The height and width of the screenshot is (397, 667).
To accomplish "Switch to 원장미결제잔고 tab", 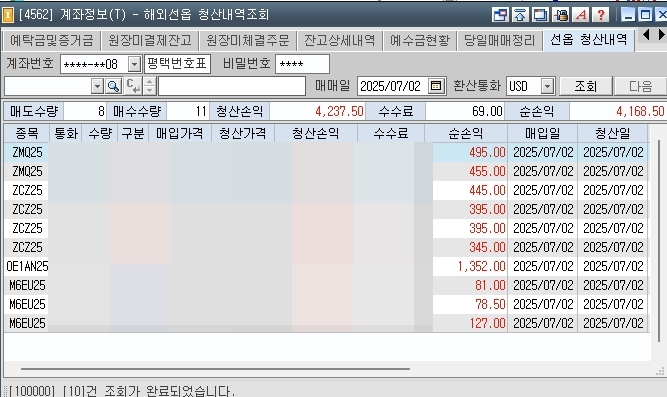I will 150,40.
